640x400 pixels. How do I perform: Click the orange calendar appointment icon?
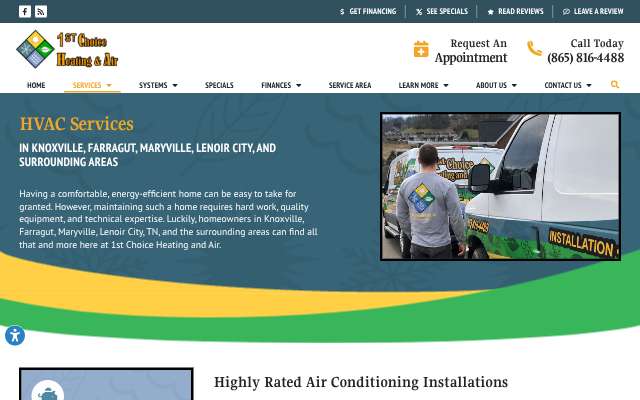tap(421, 49)
